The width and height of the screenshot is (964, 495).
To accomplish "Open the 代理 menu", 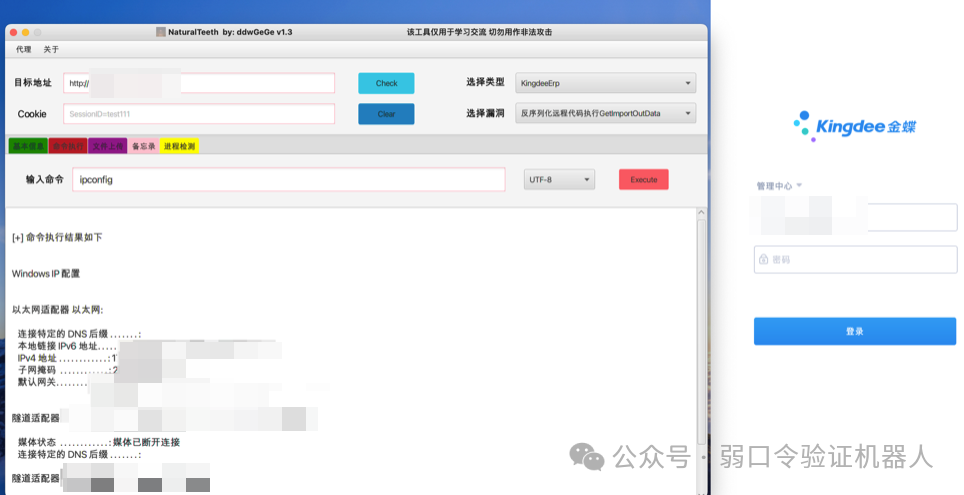I will tap(23, 49).
